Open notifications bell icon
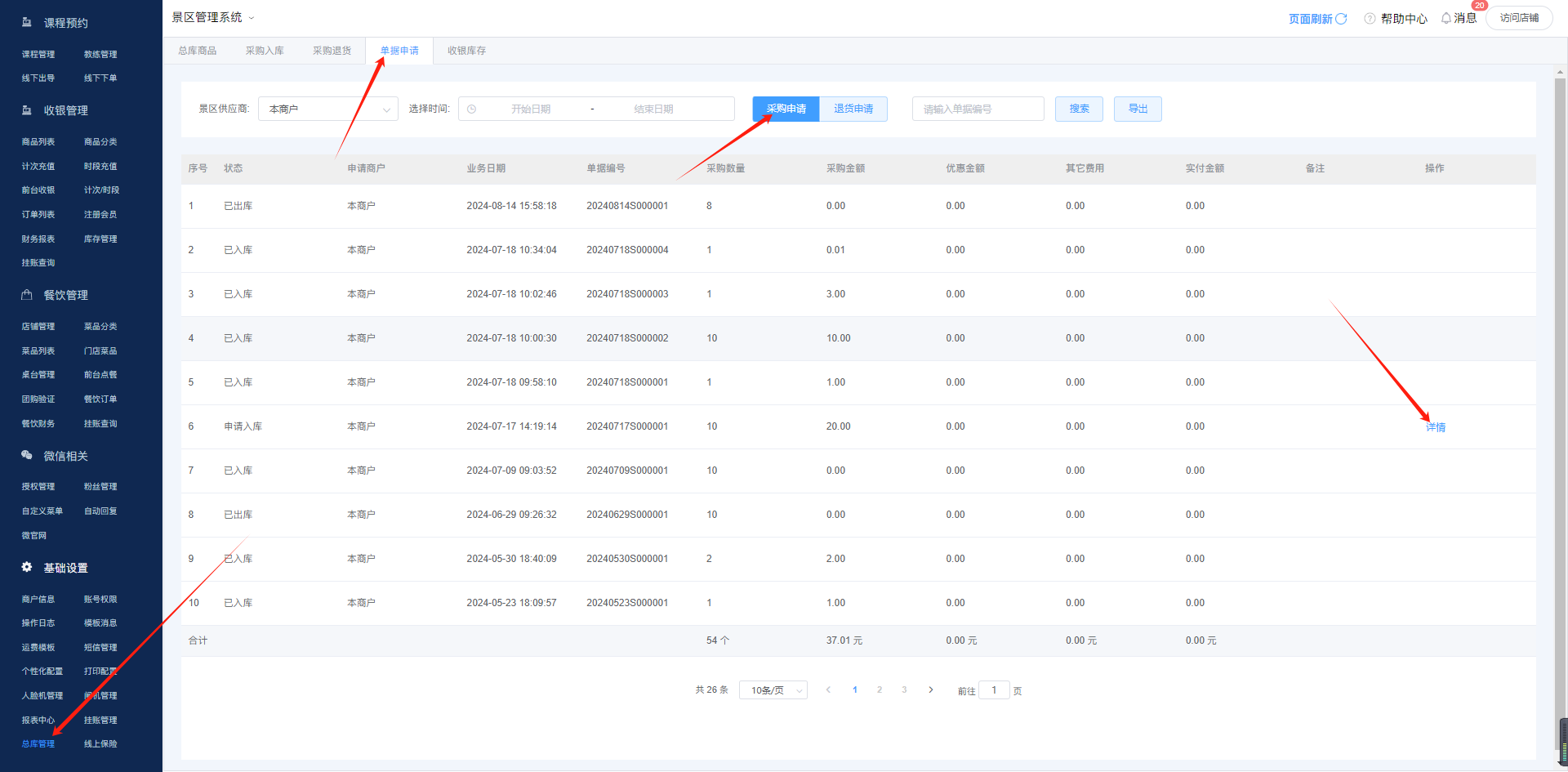The height and width of the screenshot is (772, 1568). tap(1446, 18)
